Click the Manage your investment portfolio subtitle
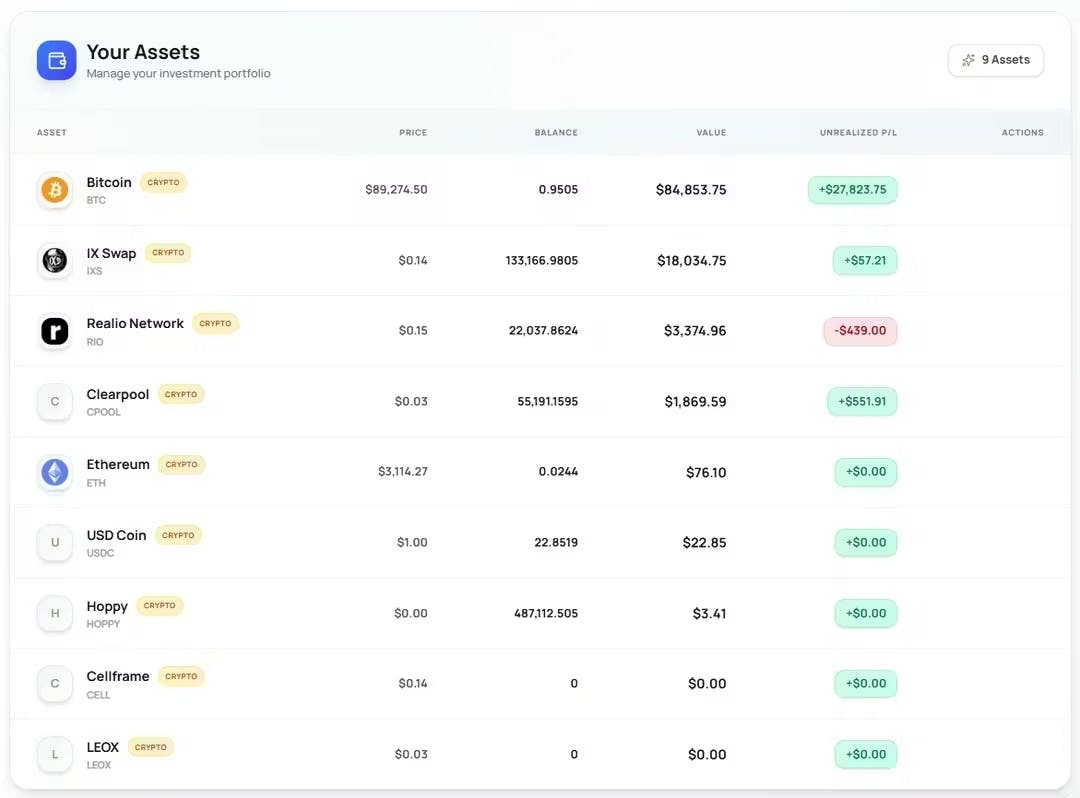Image resolution: width=1080 pixels, height=798 pixels. click(178, 74)
